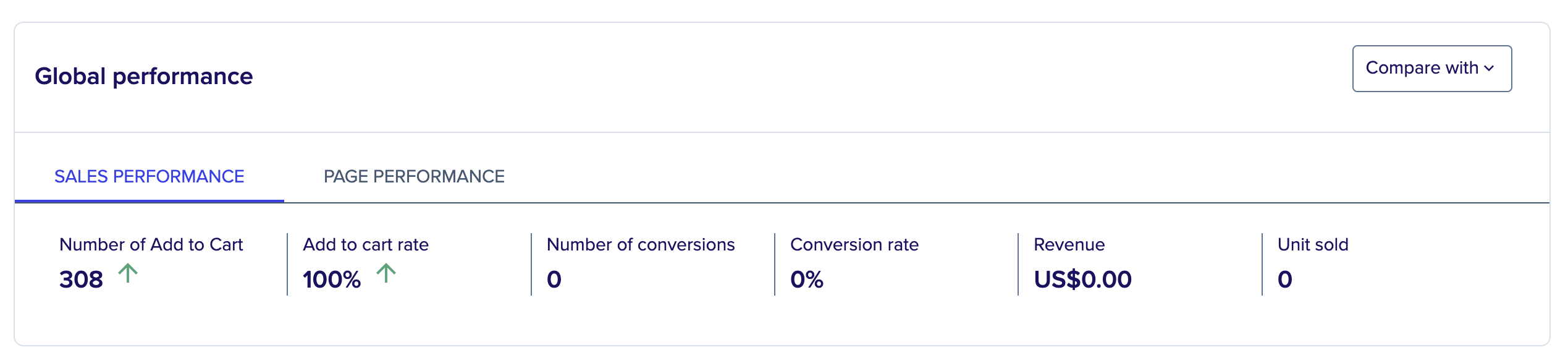
Task: Click the 308 add to cart value
Action: 81,280
